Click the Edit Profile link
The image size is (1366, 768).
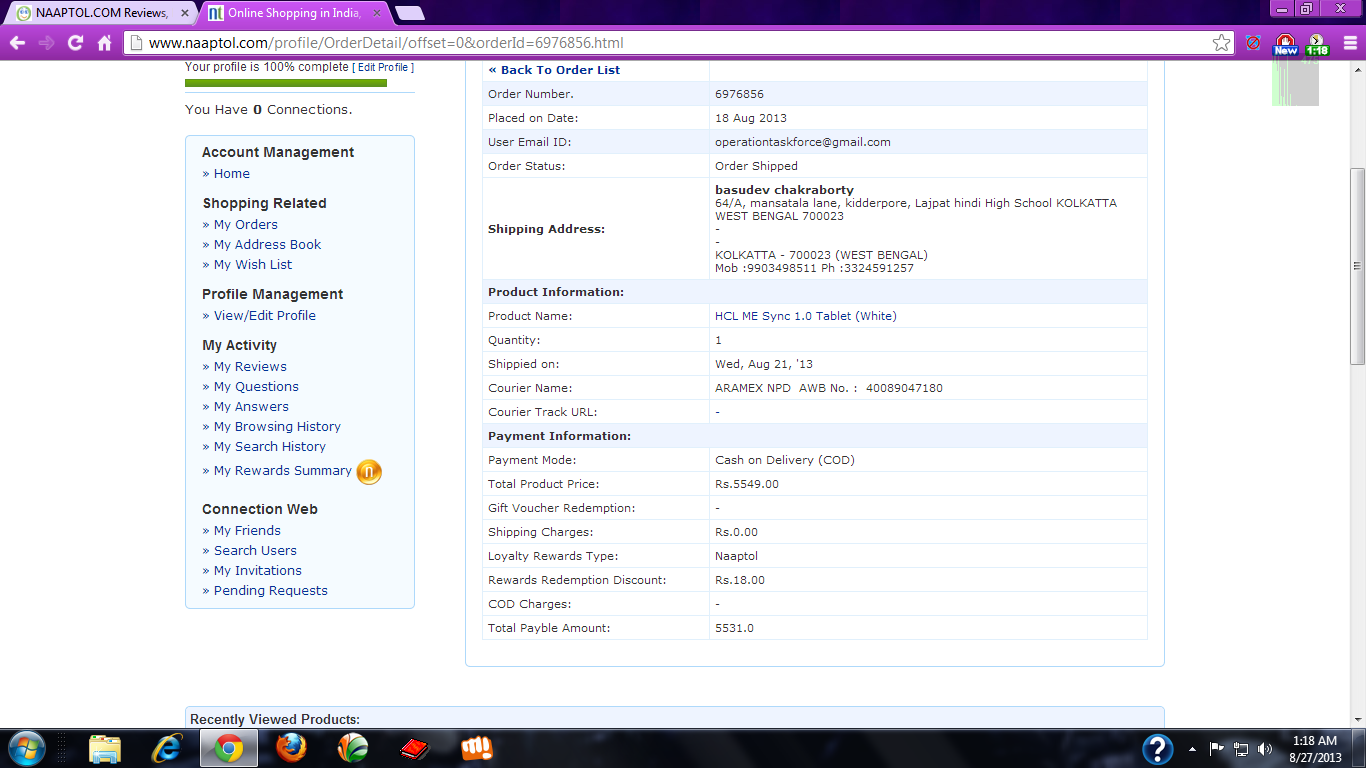[382, 67]
